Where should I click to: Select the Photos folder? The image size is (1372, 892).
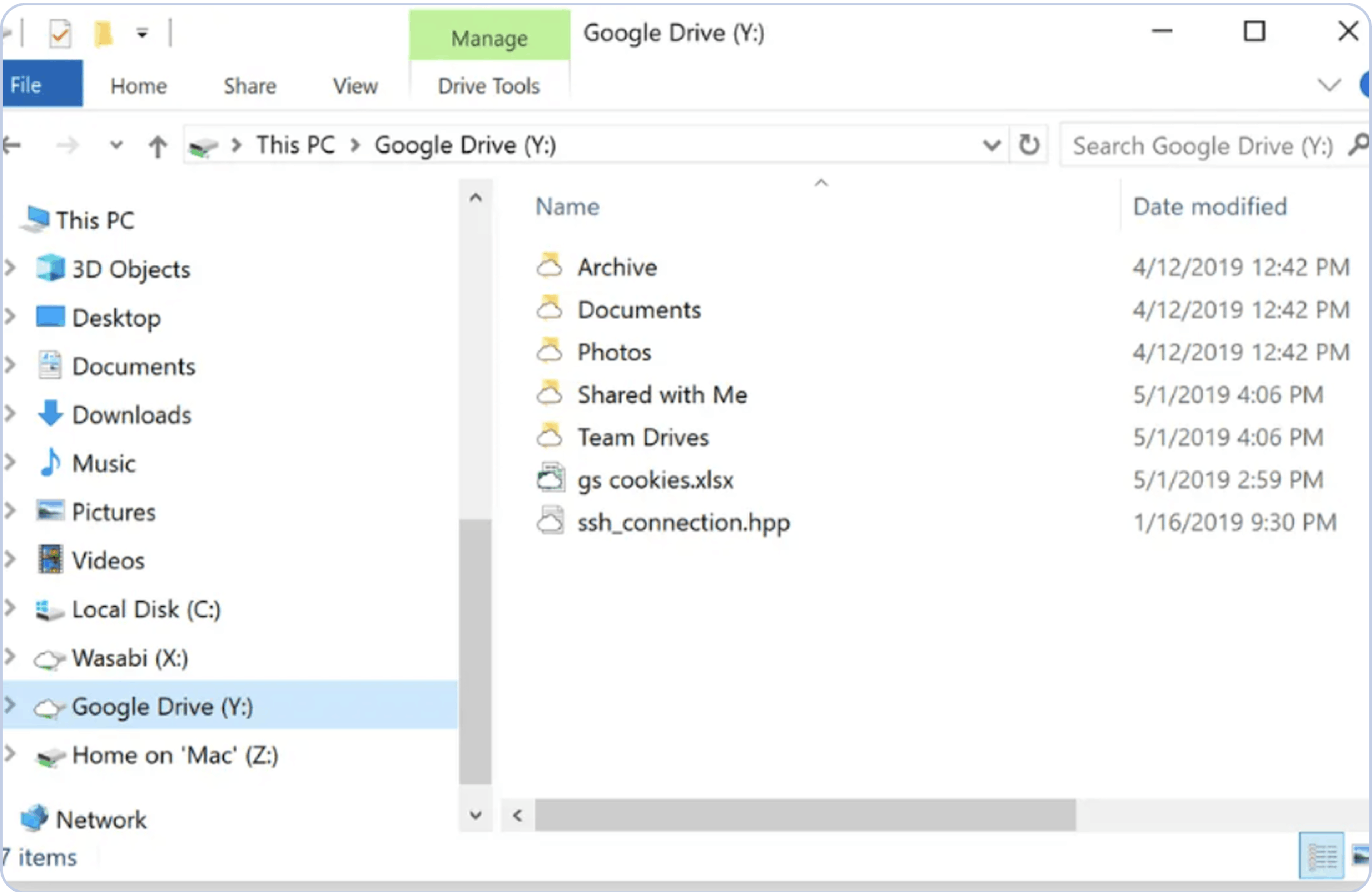click(614, 353)
